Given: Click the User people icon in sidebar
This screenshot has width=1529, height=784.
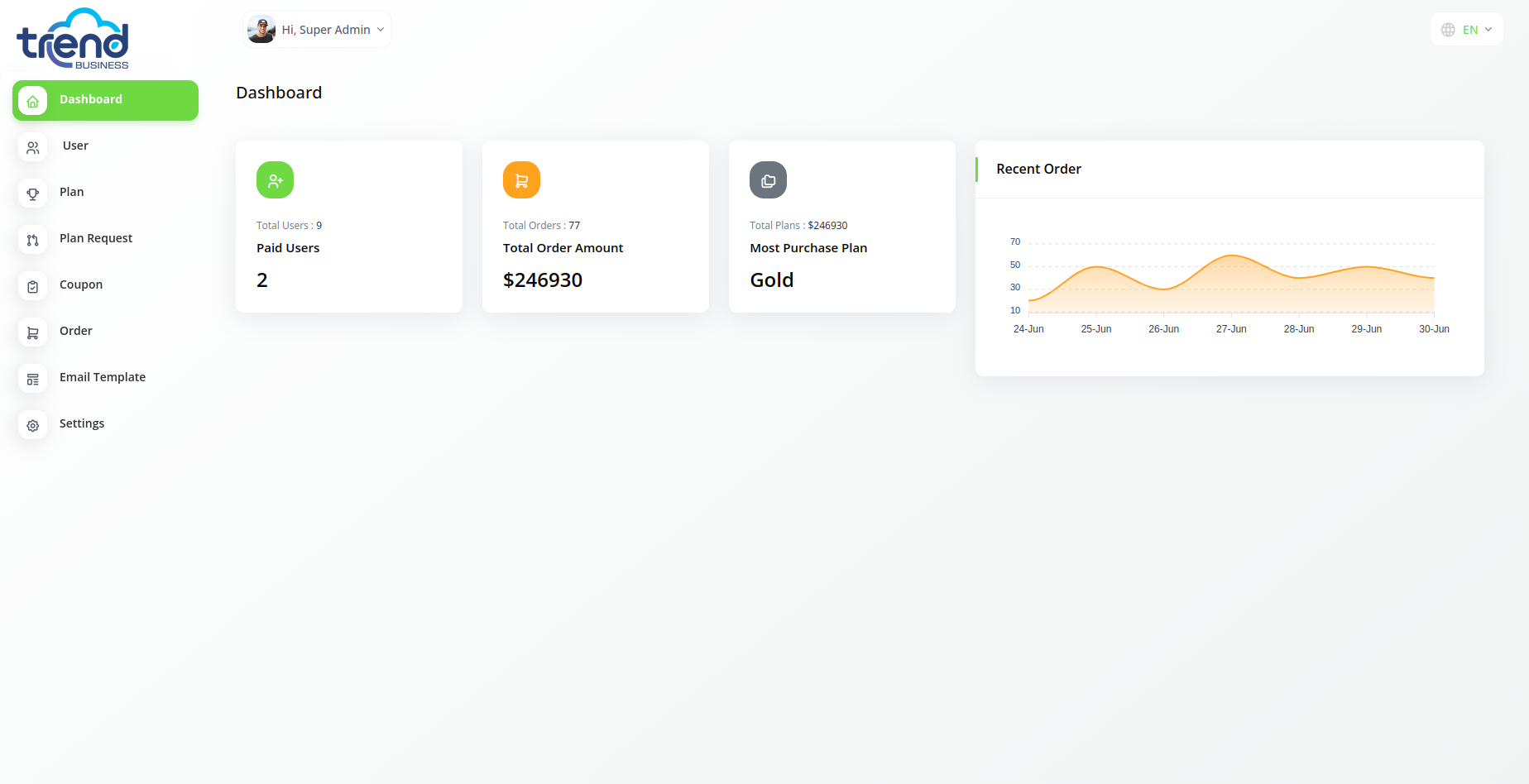Looking at the screenshot, I should (32, 147).
